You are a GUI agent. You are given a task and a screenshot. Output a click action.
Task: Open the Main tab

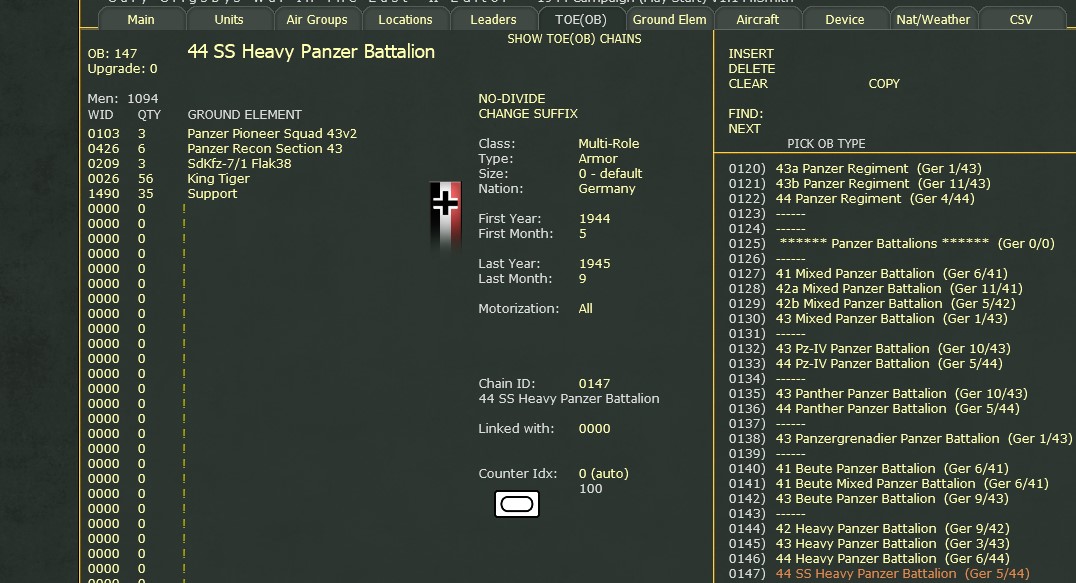(x=141, y=20)
